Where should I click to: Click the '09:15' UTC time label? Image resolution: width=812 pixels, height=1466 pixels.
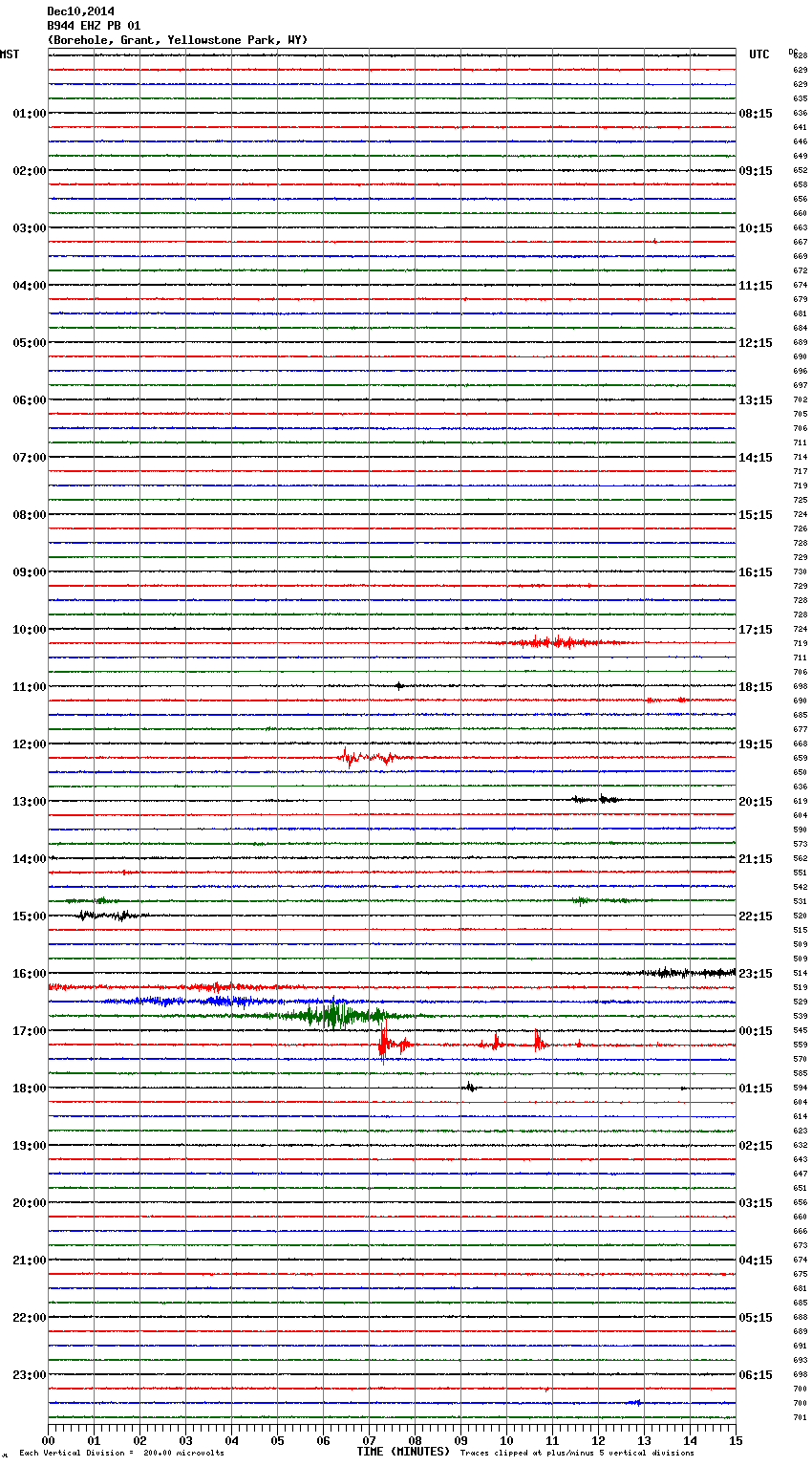tap(756, 171)
